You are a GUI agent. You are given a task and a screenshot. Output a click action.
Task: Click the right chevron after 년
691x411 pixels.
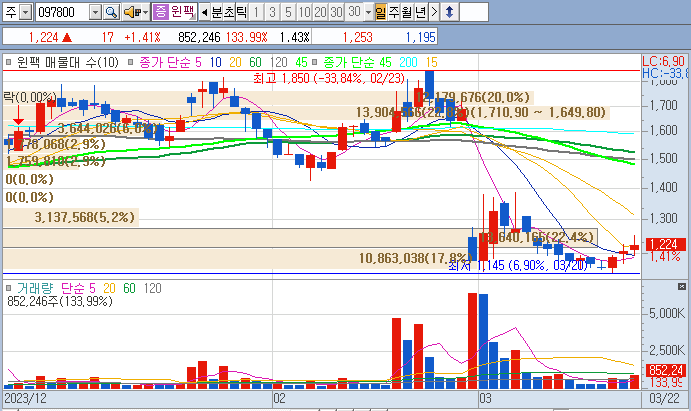pyautogui.click(x=434, y=12)
